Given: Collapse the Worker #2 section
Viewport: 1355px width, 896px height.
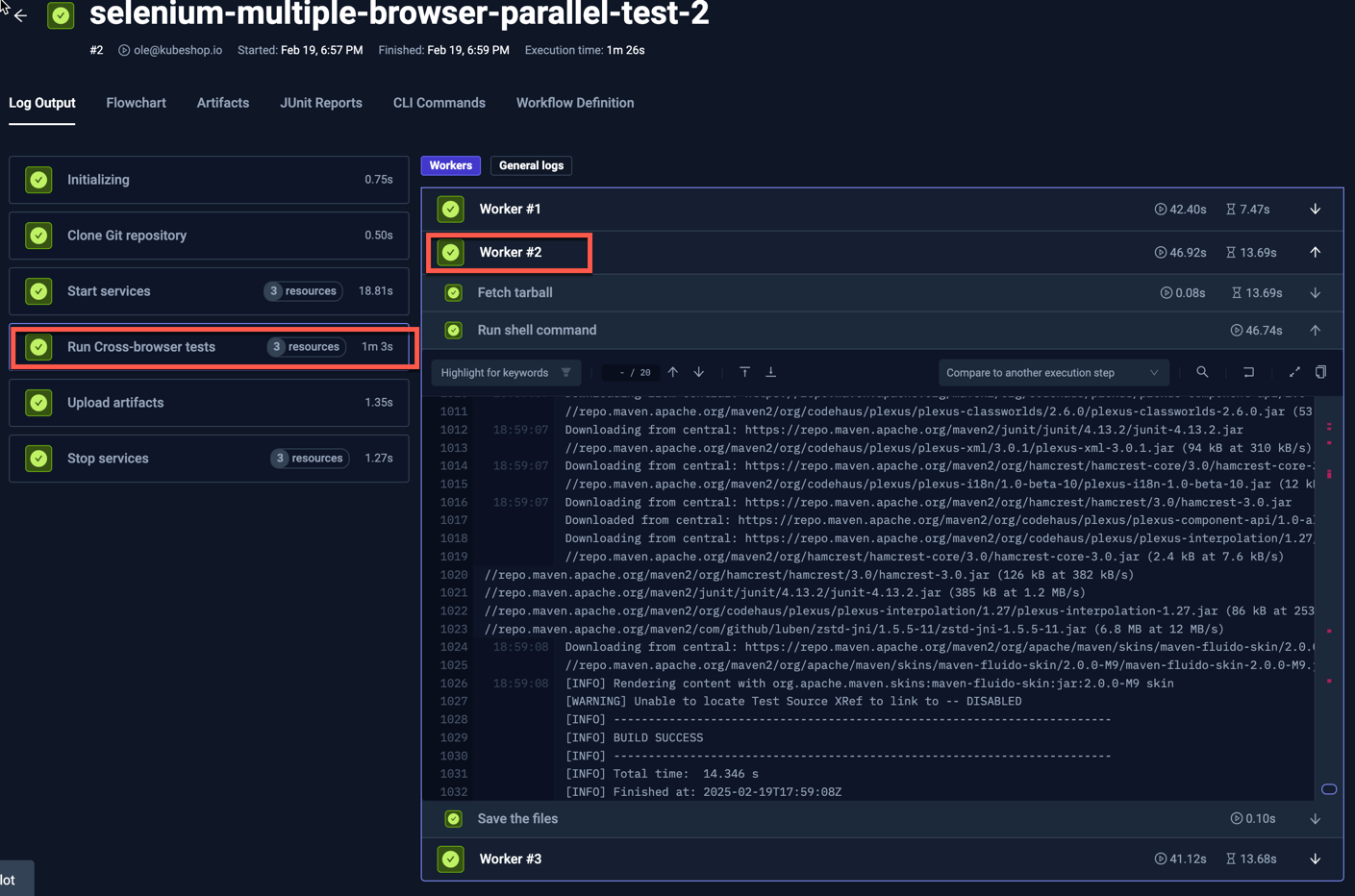Looking at the screenshot, I should click(x=1315, y=252).
